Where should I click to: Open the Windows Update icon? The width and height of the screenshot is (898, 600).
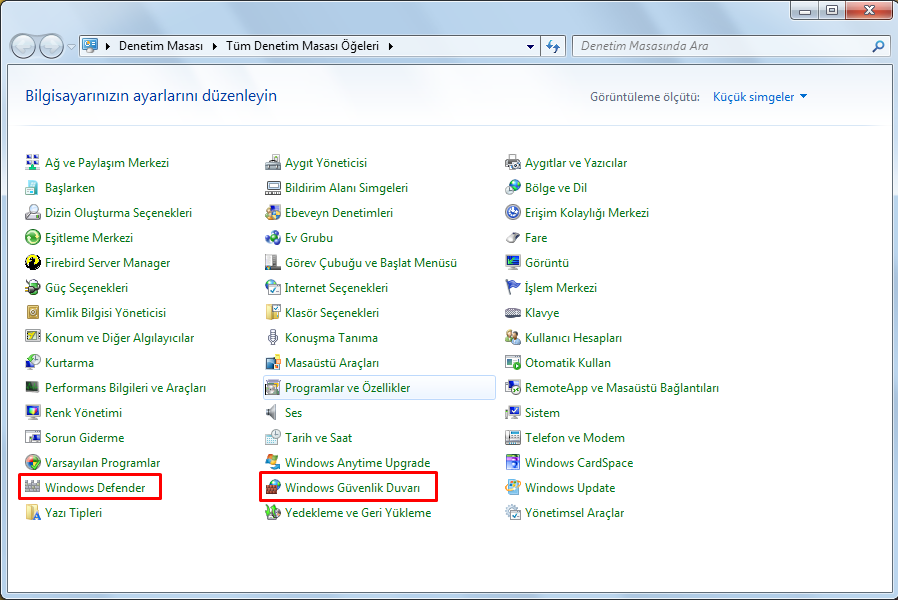tap(513, 487)
